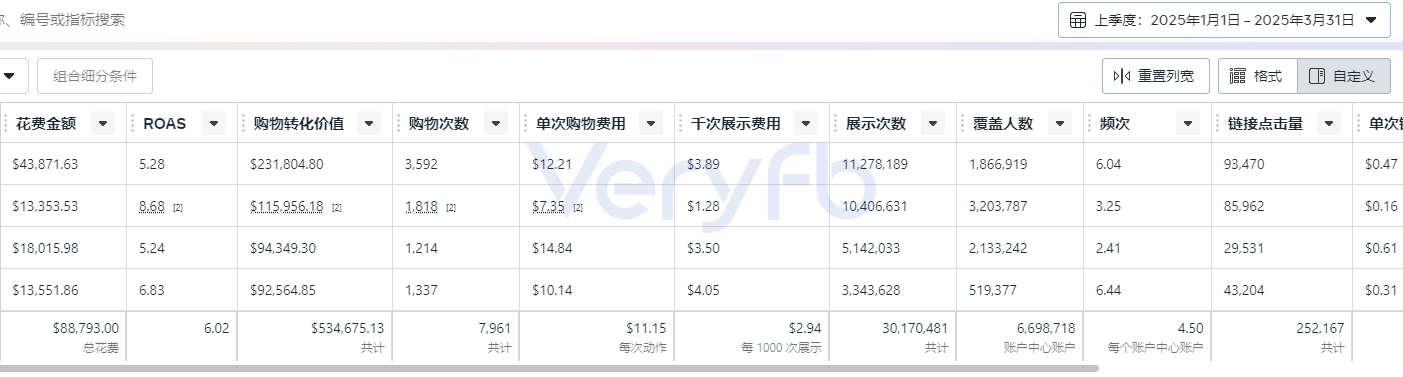Open the 链接点击量 column arrow
Viewport: 1403px width, 377px height.
1329,123
